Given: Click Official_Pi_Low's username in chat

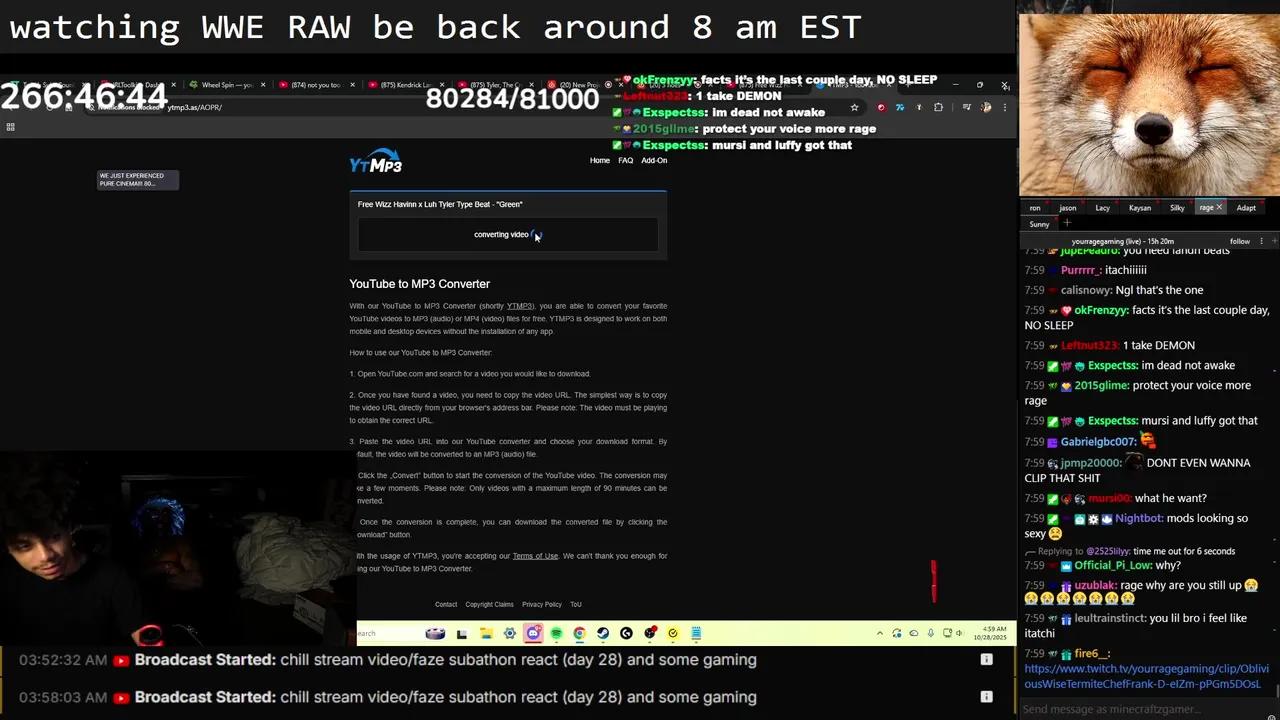Looking at the screenshot, I should (x=1114, y=566).
